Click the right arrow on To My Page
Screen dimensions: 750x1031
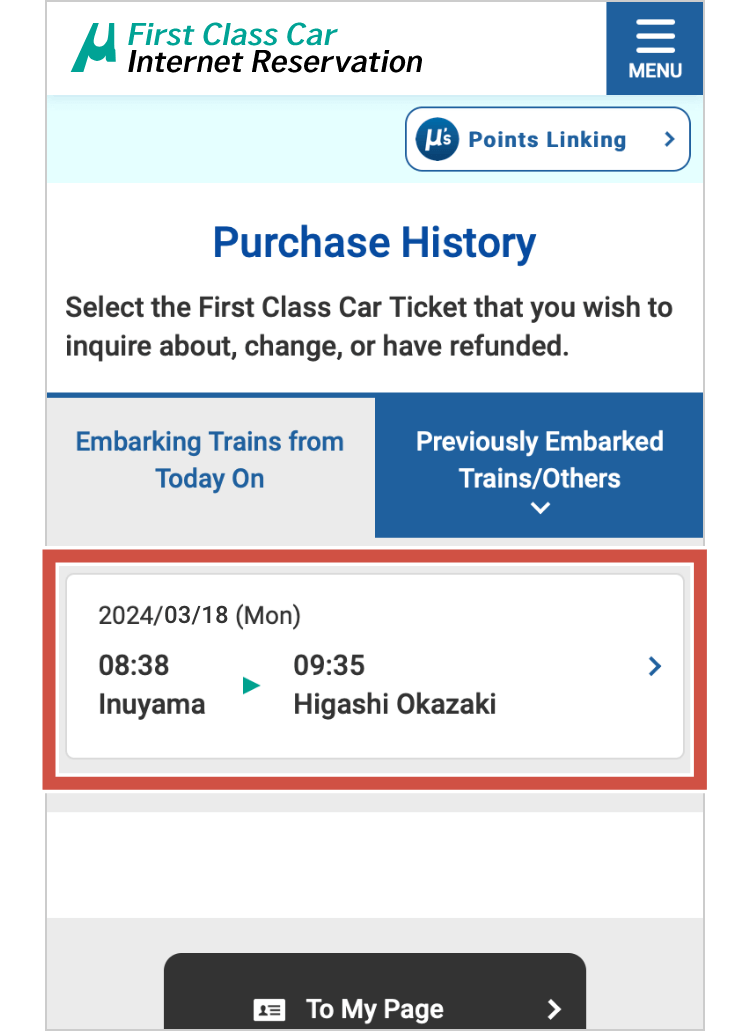tap(555, 1009)
